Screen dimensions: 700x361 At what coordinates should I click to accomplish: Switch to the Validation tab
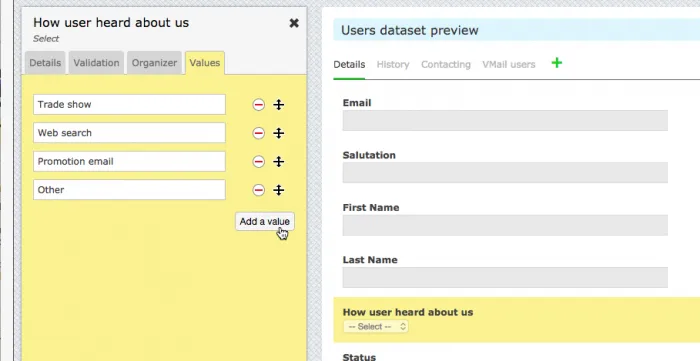point(96,63)
